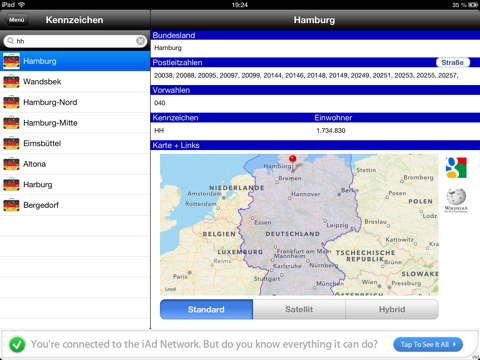
Task: Open the Straße postal code lookup
Action: coord(453,62)
